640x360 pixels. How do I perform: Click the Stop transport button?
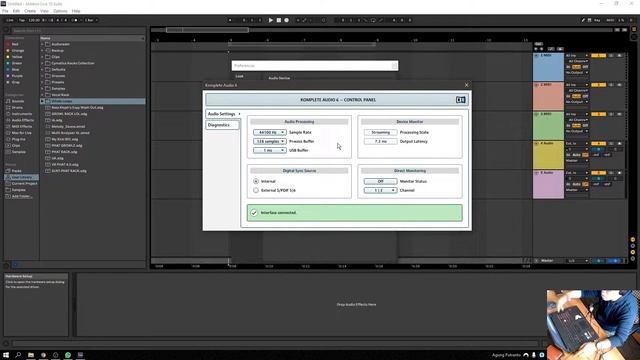(279, 20)
